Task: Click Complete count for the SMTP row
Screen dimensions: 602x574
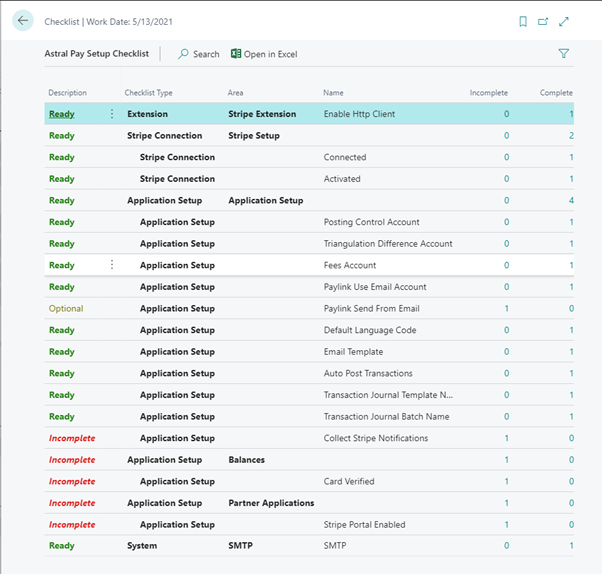Action: pos(570,546)
